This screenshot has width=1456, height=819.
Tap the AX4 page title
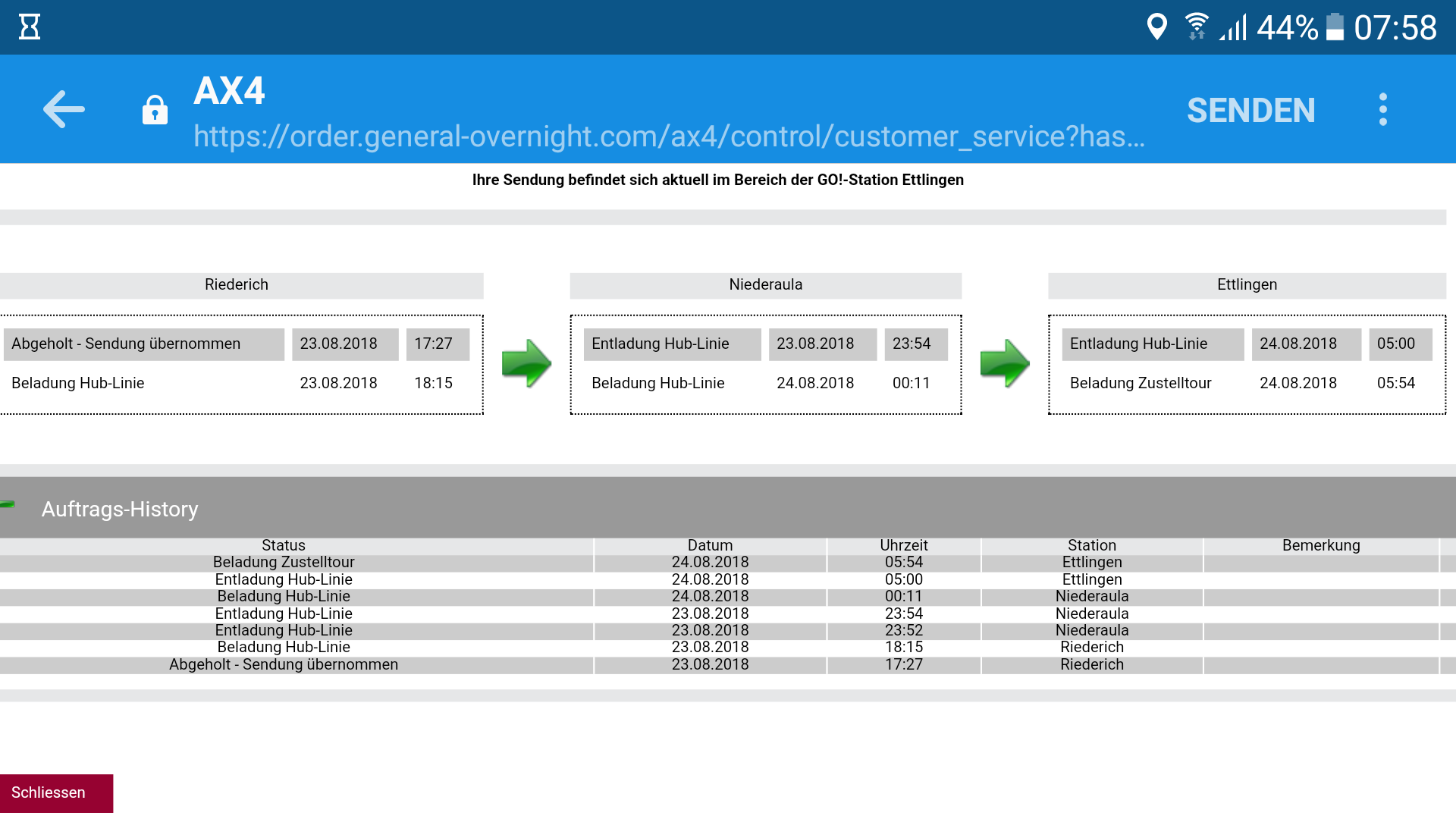point(229,91)
